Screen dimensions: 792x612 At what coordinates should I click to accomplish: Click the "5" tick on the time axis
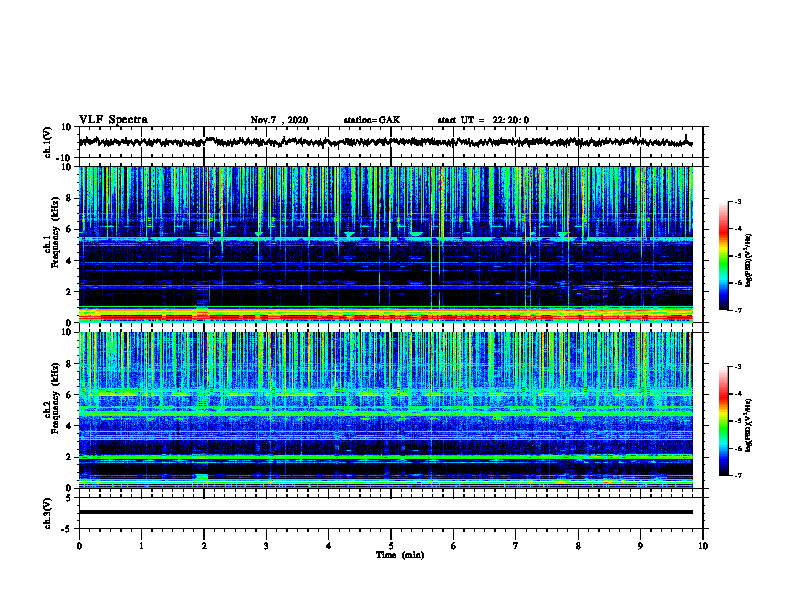coord(391,546)
